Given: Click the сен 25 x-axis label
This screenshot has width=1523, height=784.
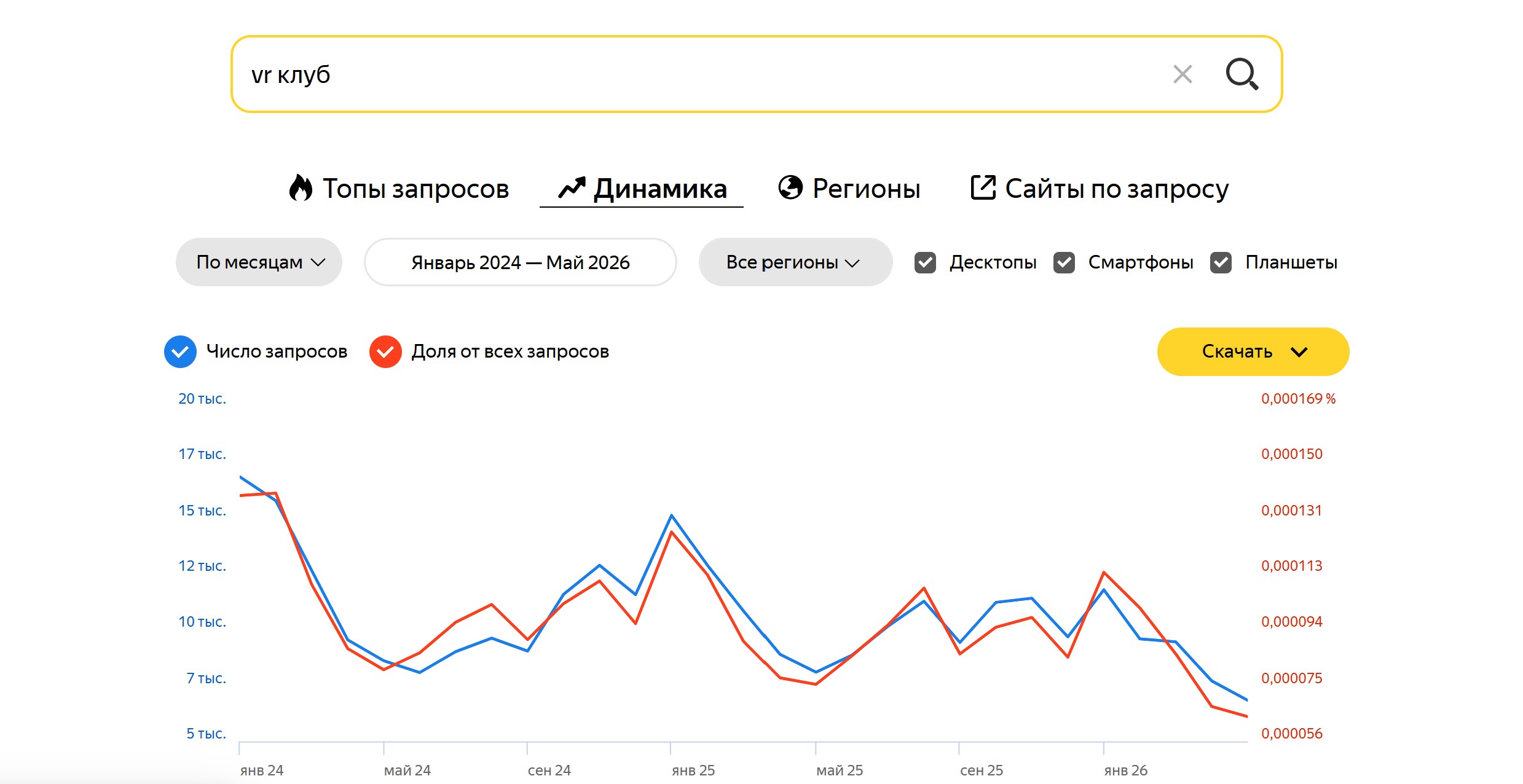Looking at the screenshot, I should point(982,770).
